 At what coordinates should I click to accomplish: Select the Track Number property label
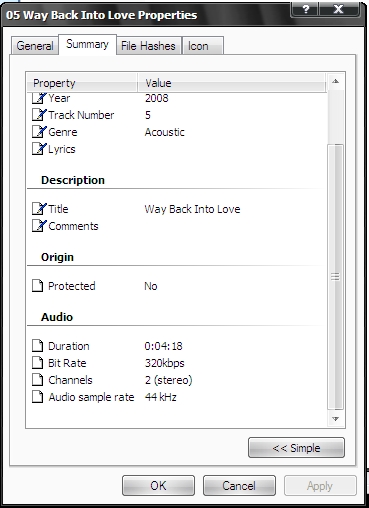81,115
